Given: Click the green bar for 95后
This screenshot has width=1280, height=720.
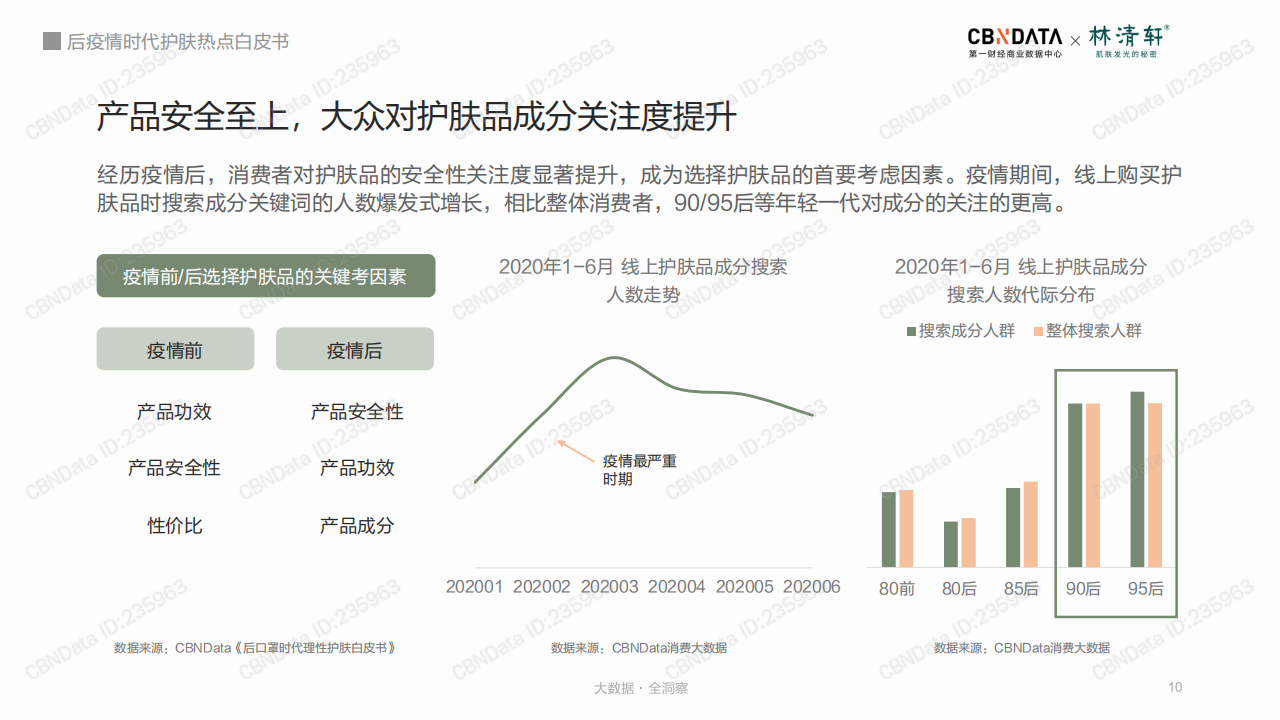Looking at the screenshot, I should pyautogui.click(x=1137, y=480).
